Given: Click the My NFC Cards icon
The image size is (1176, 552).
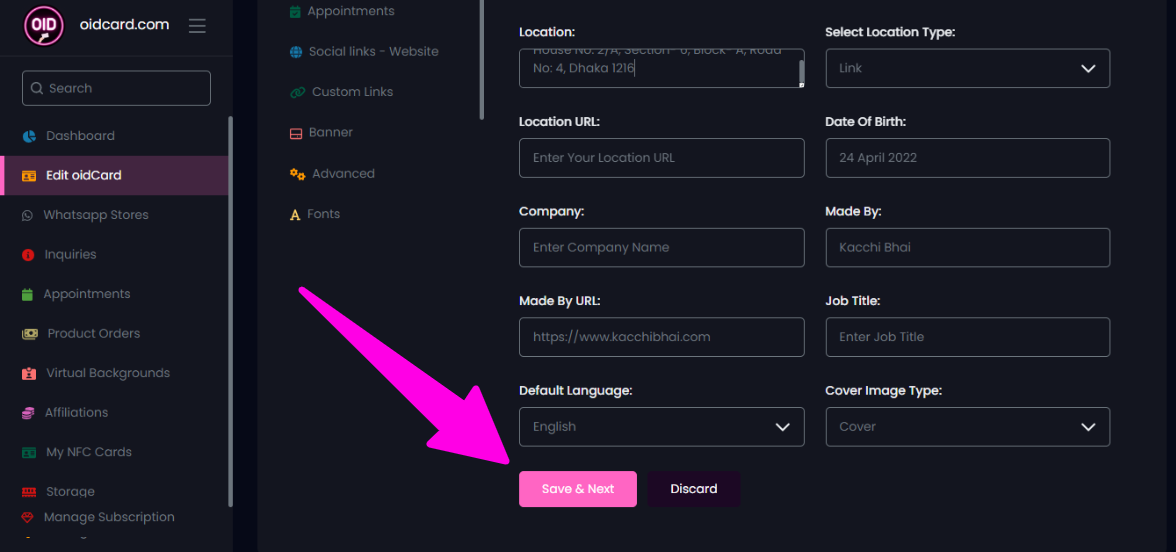Looking at the screenshot, I should point(29,452).
